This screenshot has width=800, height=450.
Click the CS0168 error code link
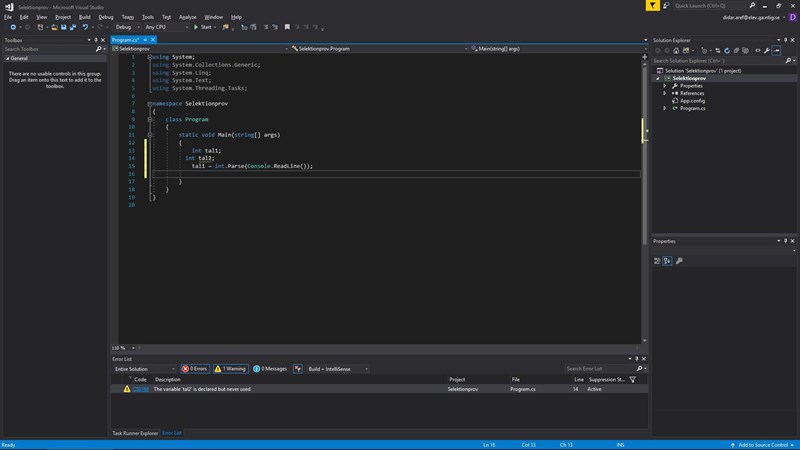141,389
